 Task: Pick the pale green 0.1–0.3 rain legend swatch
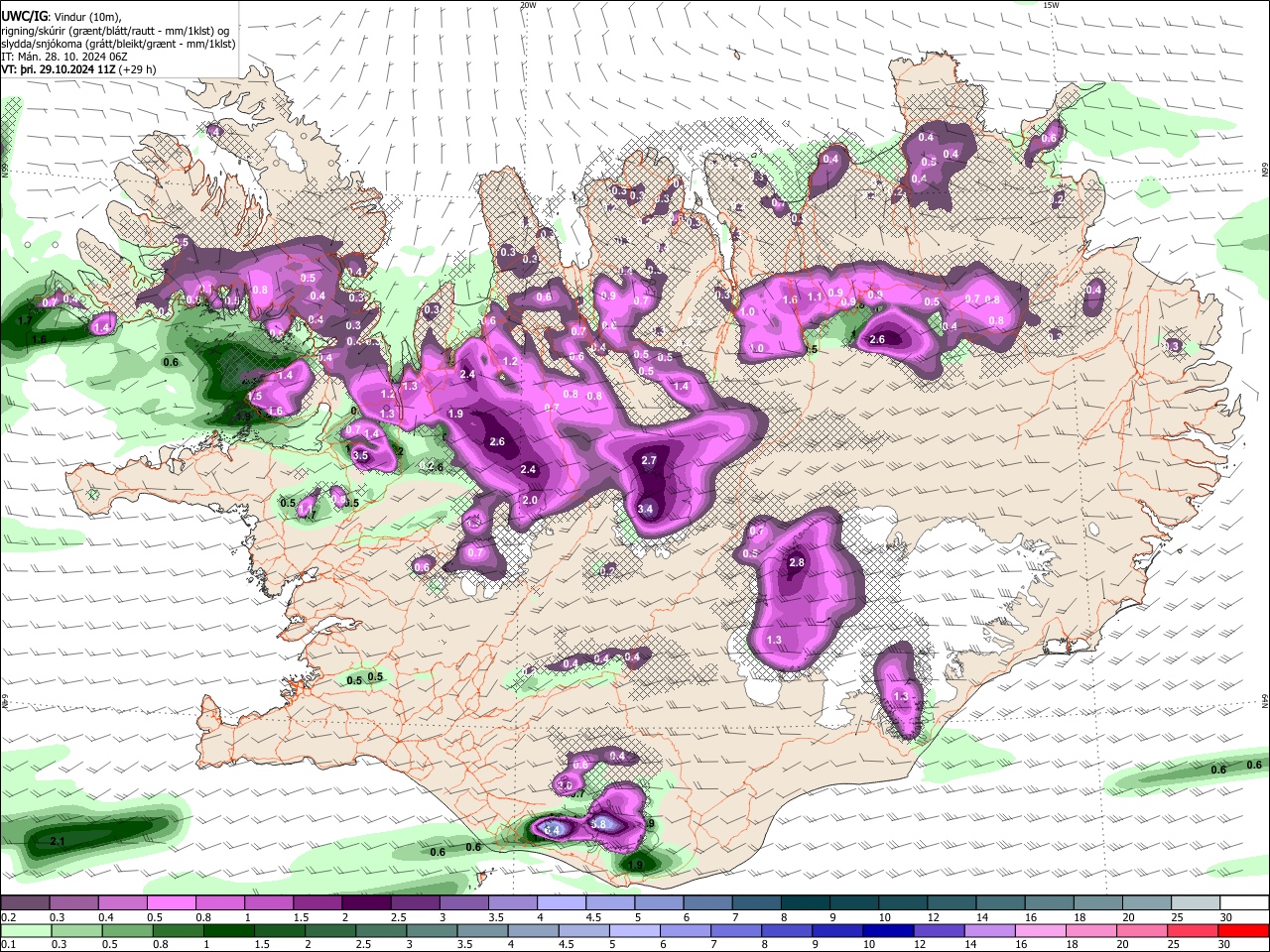25,931
